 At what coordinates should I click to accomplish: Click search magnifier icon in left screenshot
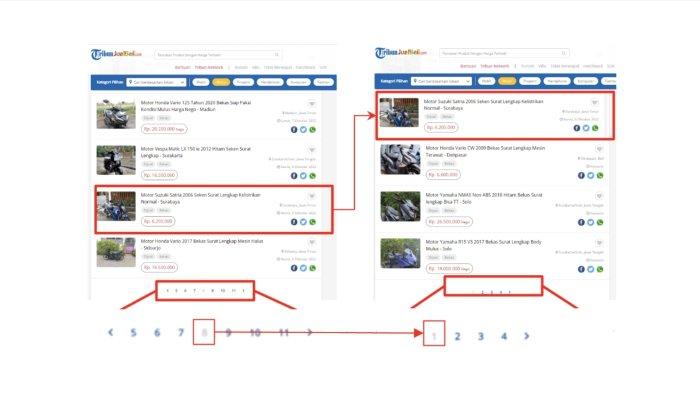click(277, 54)
